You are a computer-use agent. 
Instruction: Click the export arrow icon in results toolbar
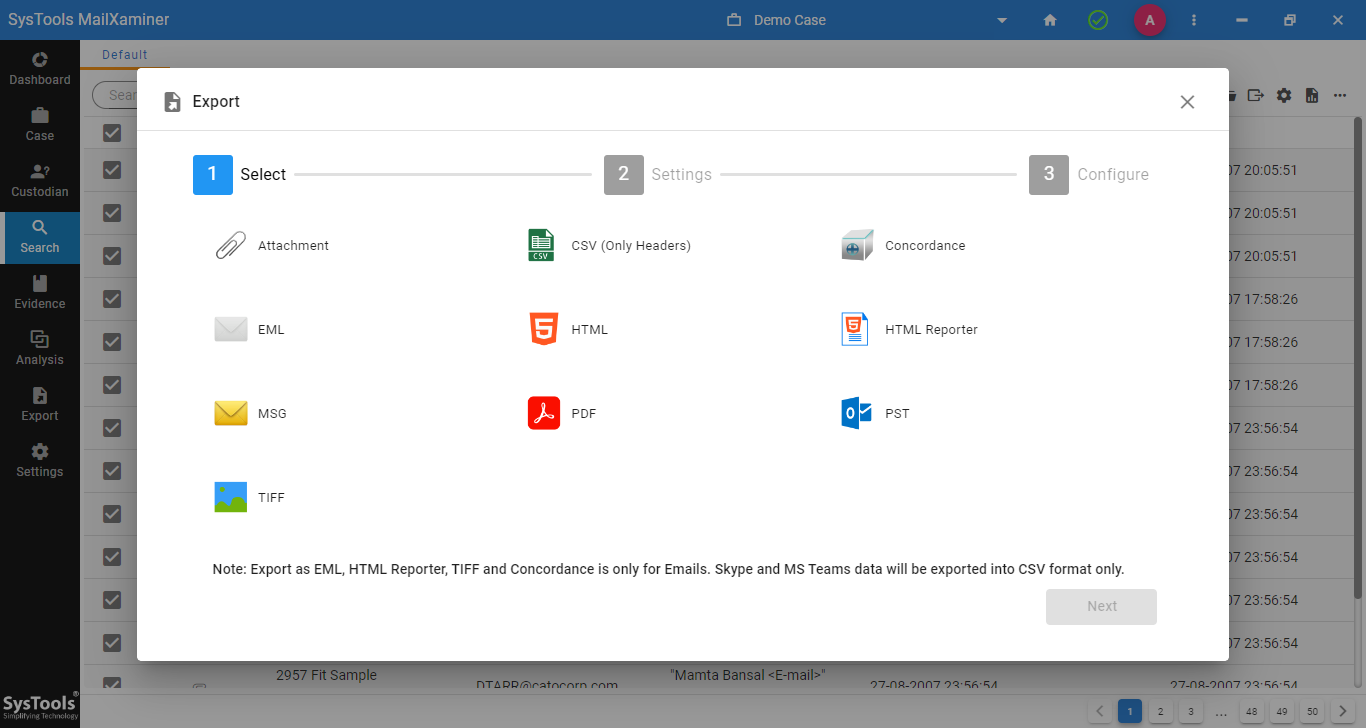[1256, 95]
